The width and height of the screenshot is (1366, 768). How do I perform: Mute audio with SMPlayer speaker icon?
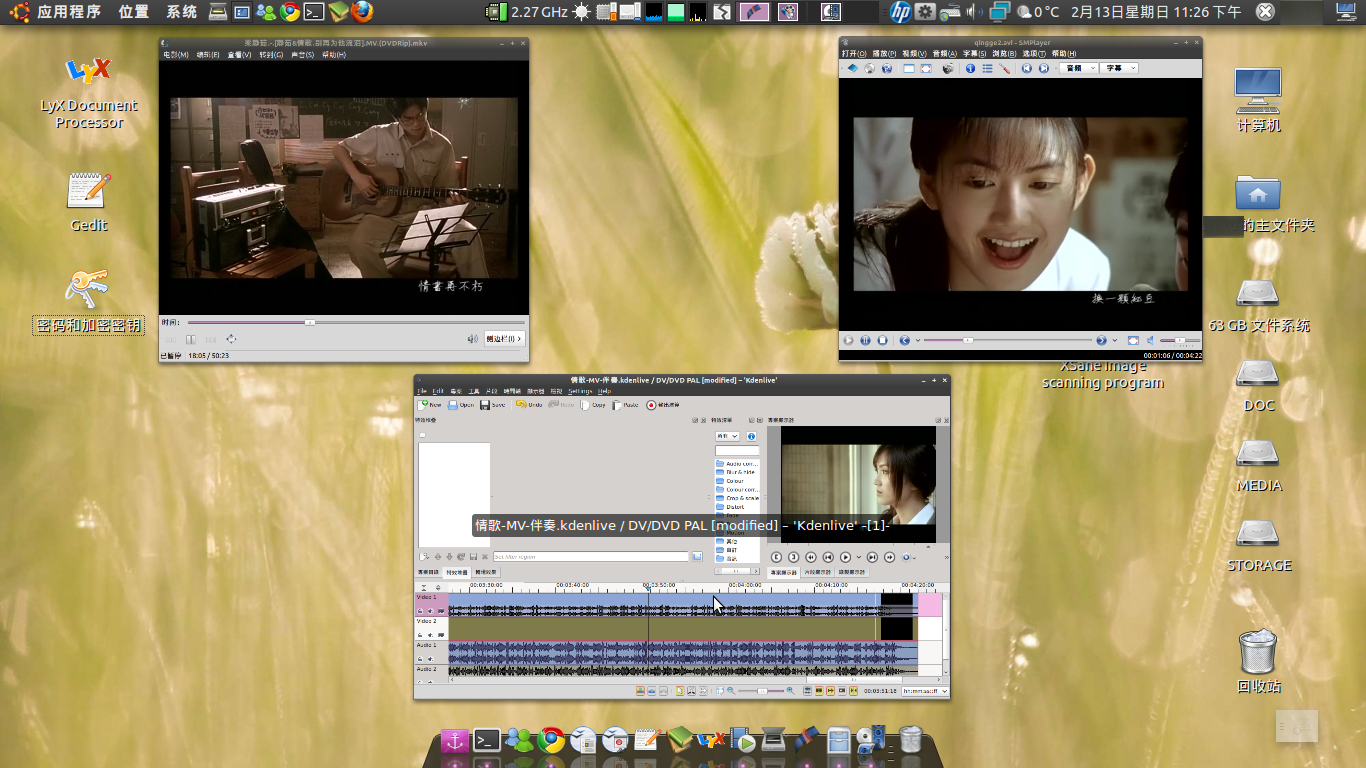click(1150, 340)
